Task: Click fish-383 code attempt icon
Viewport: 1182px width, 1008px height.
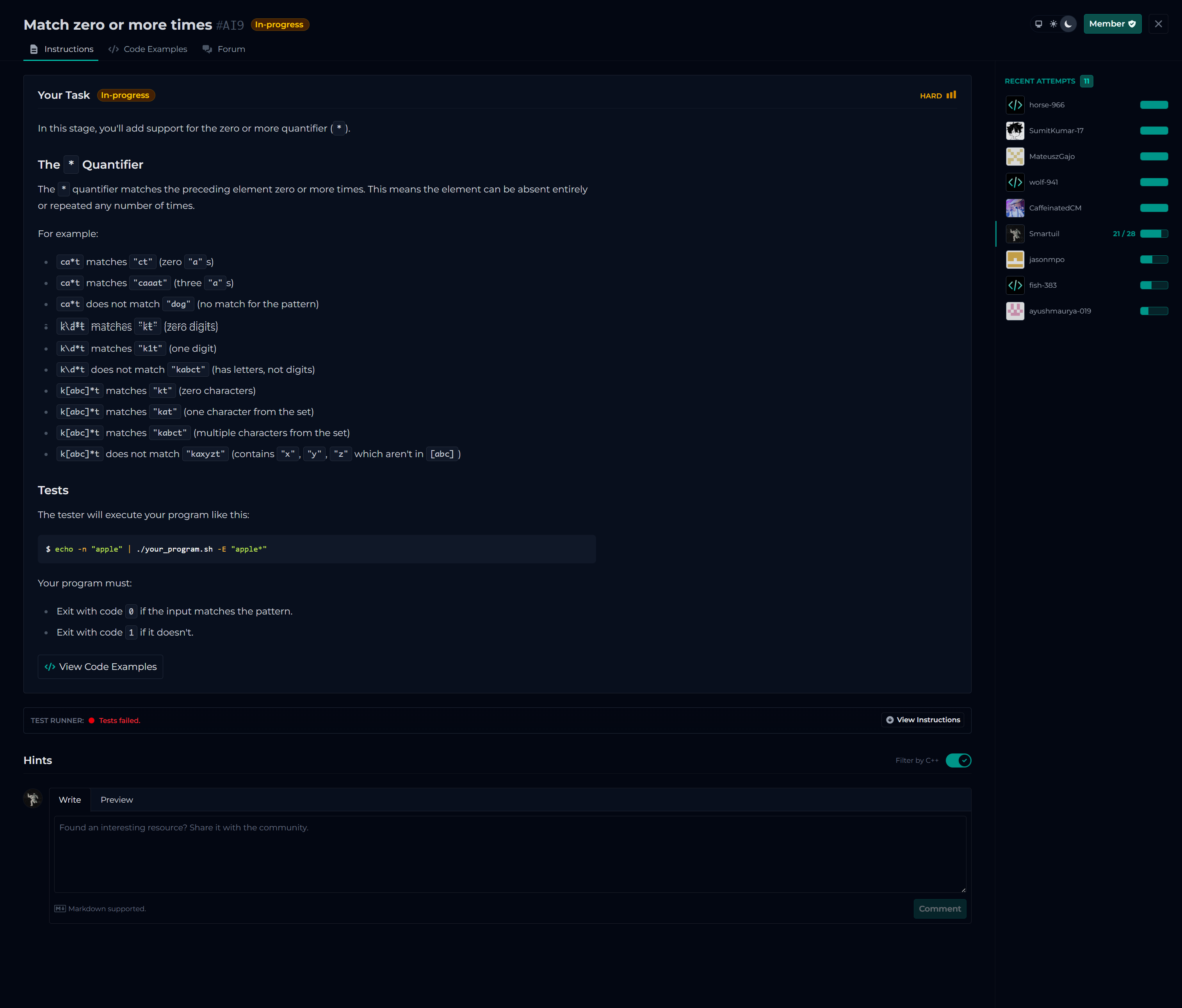Action: (1015, 285)
